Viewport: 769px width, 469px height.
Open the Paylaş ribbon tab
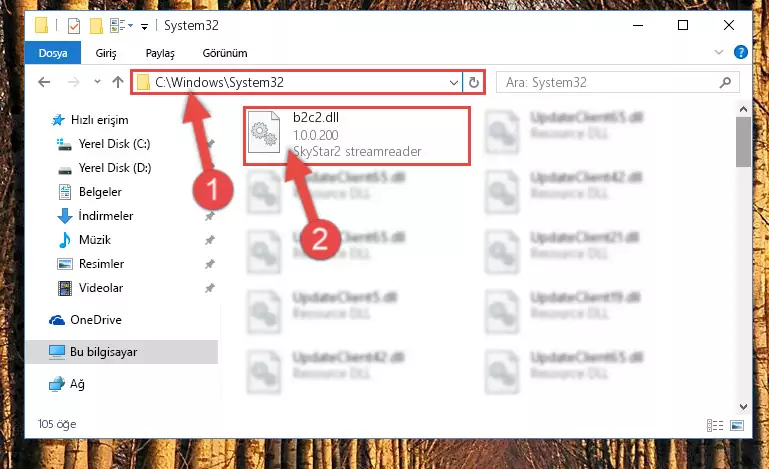pos(160,53)
